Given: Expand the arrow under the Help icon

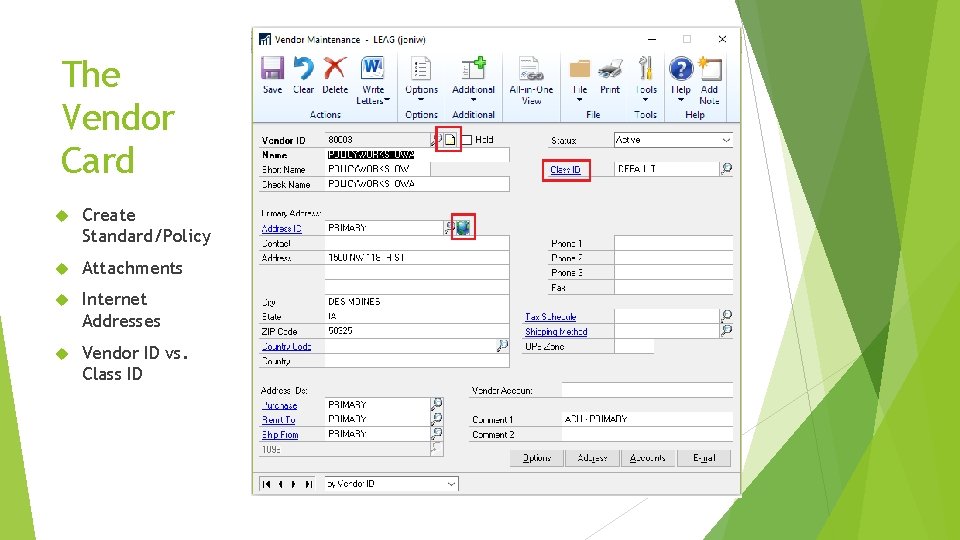Looking at the screenshot, I should 680,100.
